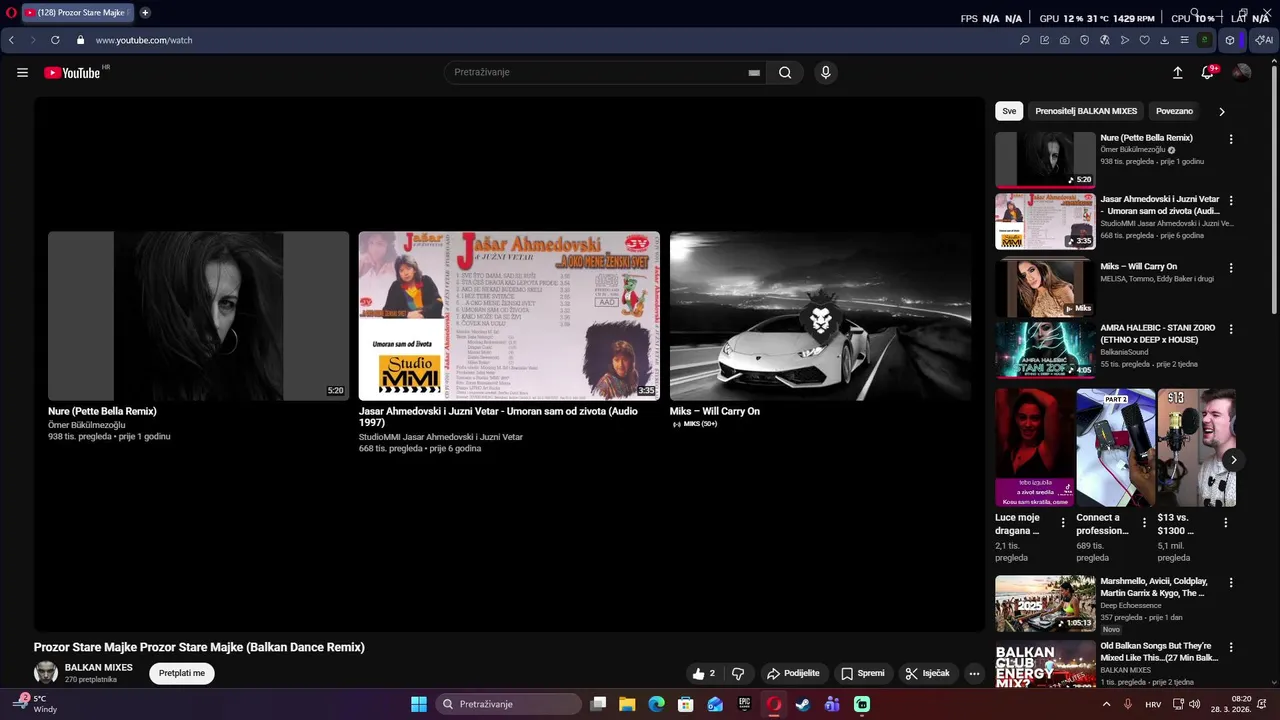Open Opera send/flow arrow icon
The height and width of the screenshot is (720, 1280).
pyautogui.click(x=1124, y=40)
